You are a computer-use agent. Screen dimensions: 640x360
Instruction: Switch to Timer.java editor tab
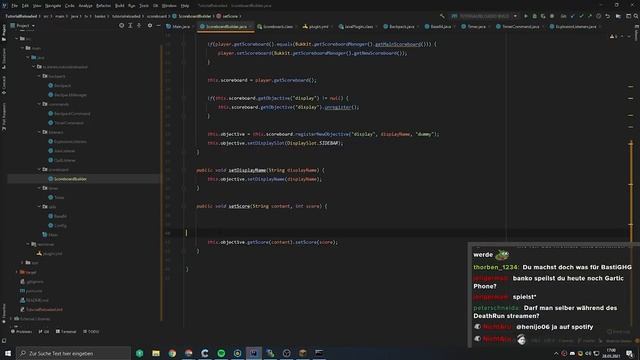coord(474,27)
